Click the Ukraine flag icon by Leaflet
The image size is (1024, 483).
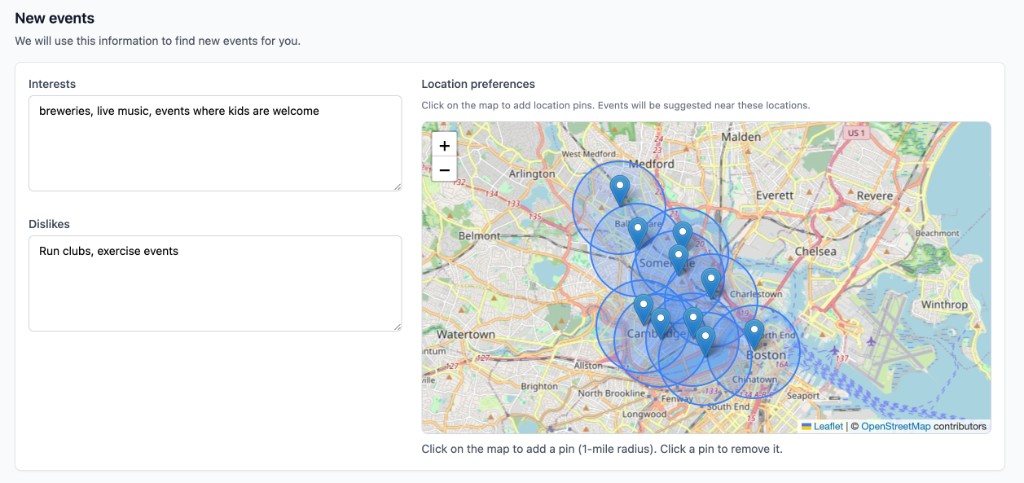click(807, 426)
